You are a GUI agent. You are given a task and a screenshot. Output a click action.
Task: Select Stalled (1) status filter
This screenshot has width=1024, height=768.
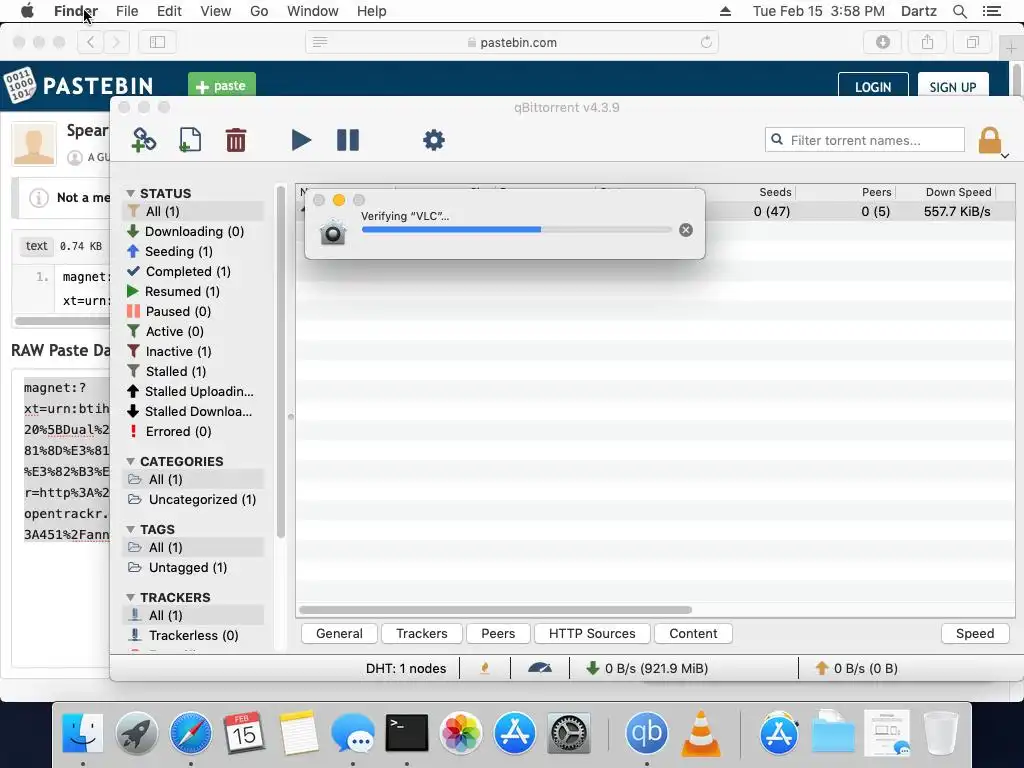(193, 371)
